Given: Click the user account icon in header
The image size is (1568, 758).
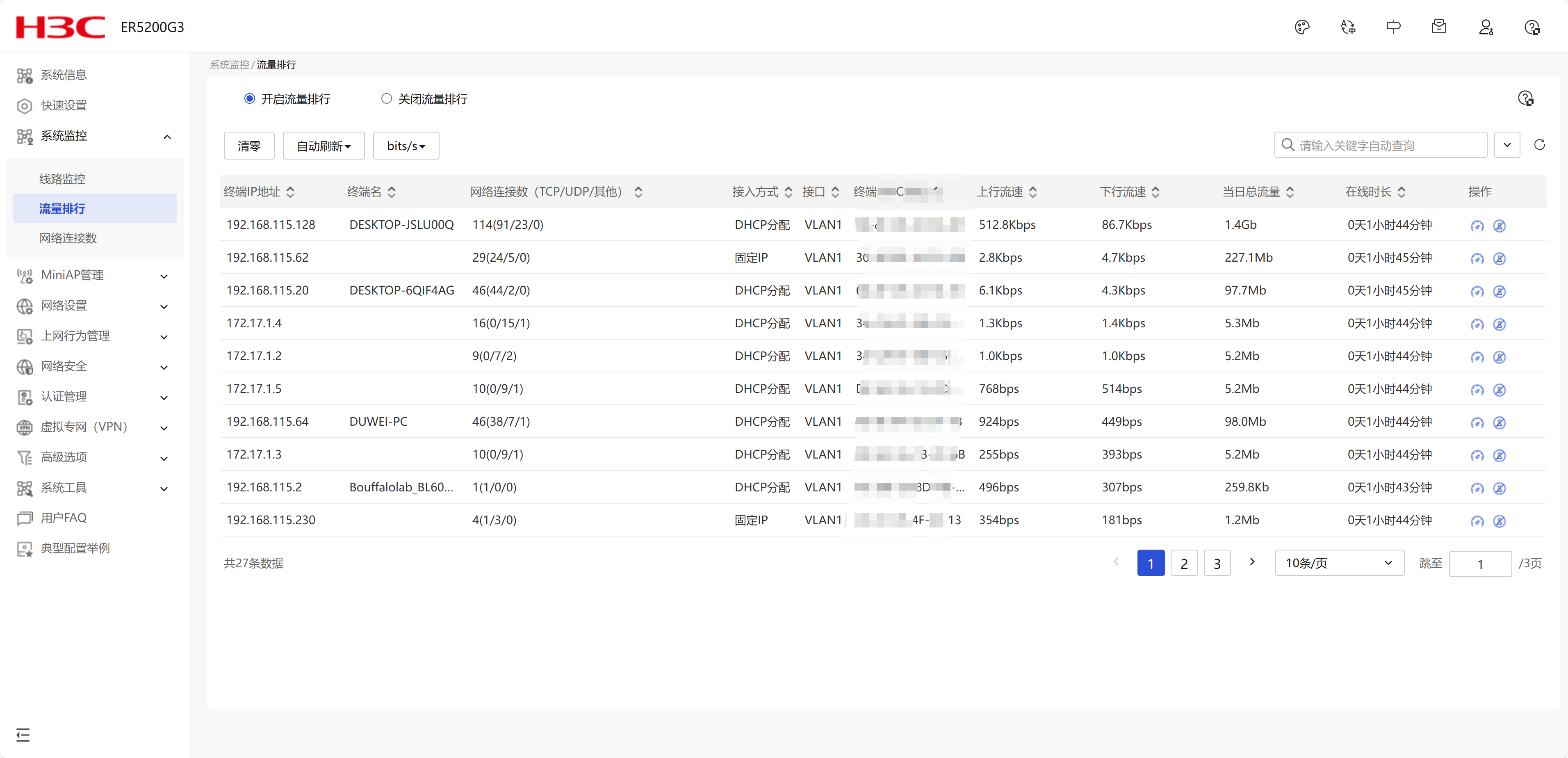Looking at the screenshot, I should click(x=1485, y=27).
